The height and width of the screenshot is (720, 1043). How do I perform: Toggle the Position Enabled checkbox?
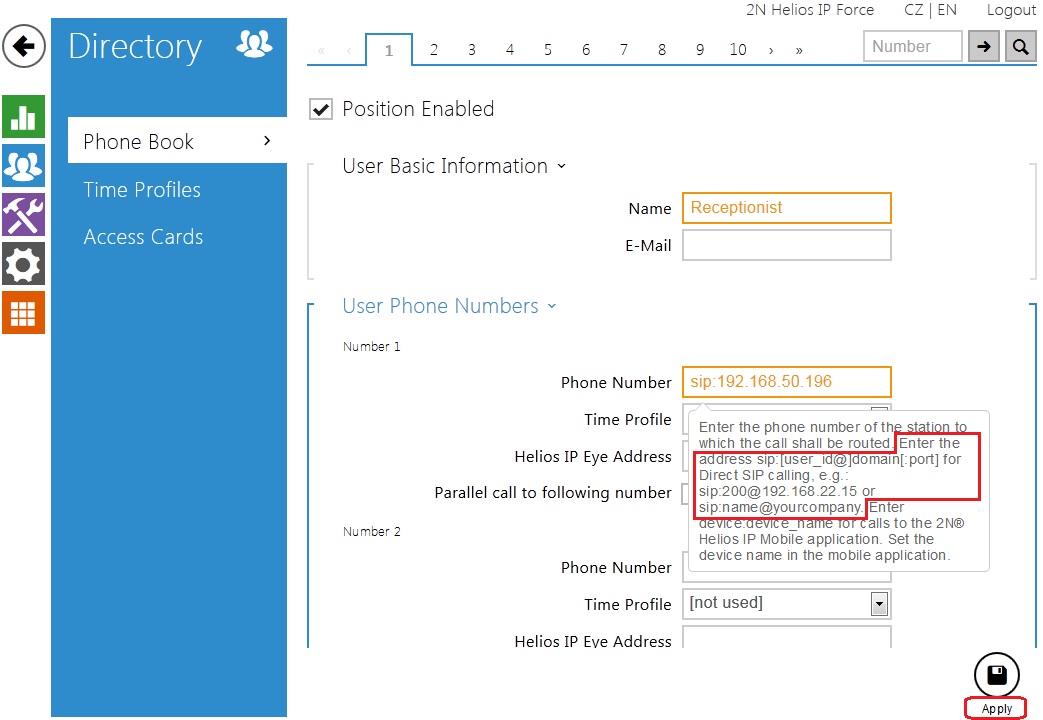[321, 109]
